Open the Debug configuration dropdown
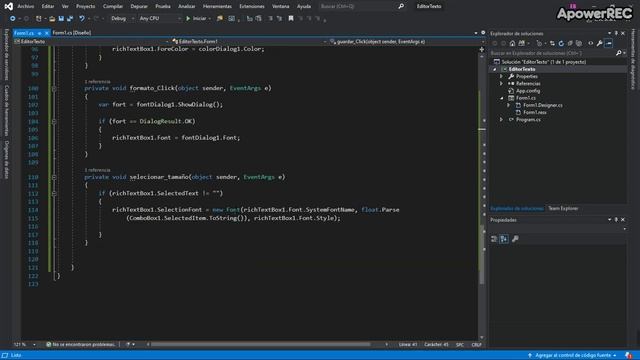This screenshot has height=360, width=640. 122,18
